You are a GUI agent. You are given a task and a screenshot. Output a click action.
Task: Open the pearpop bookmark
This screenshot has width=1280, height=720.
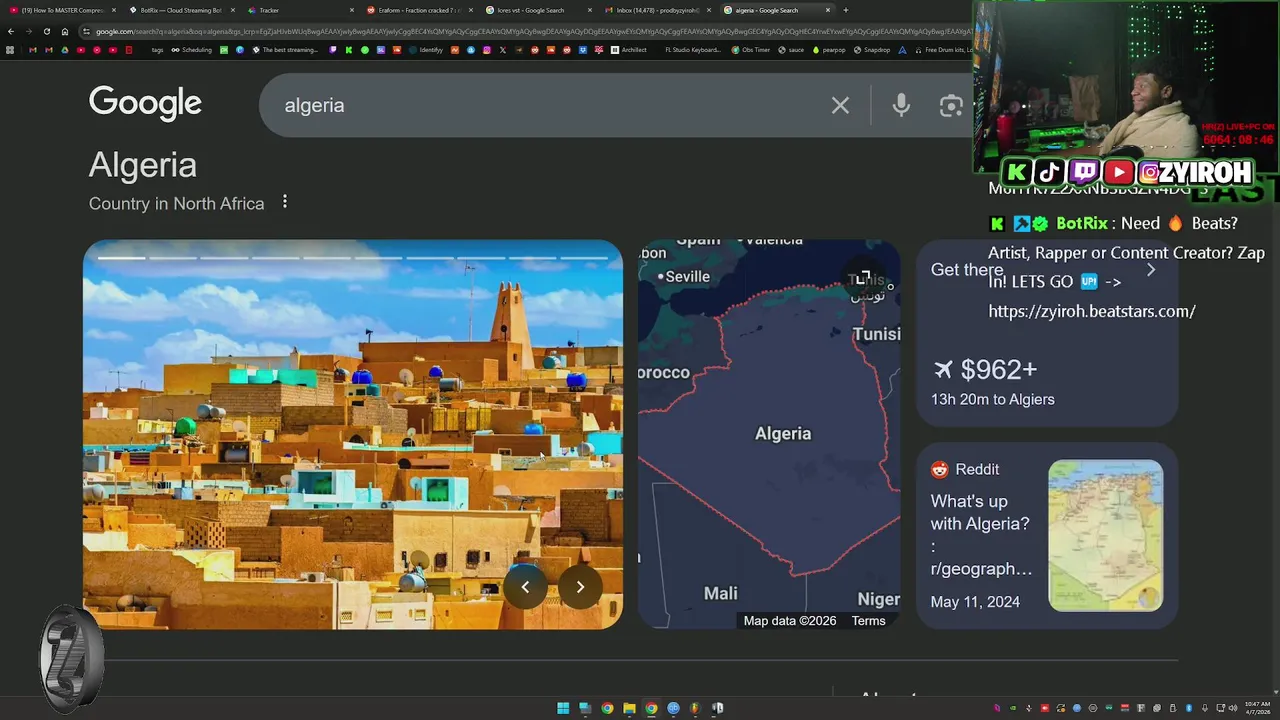829,50
